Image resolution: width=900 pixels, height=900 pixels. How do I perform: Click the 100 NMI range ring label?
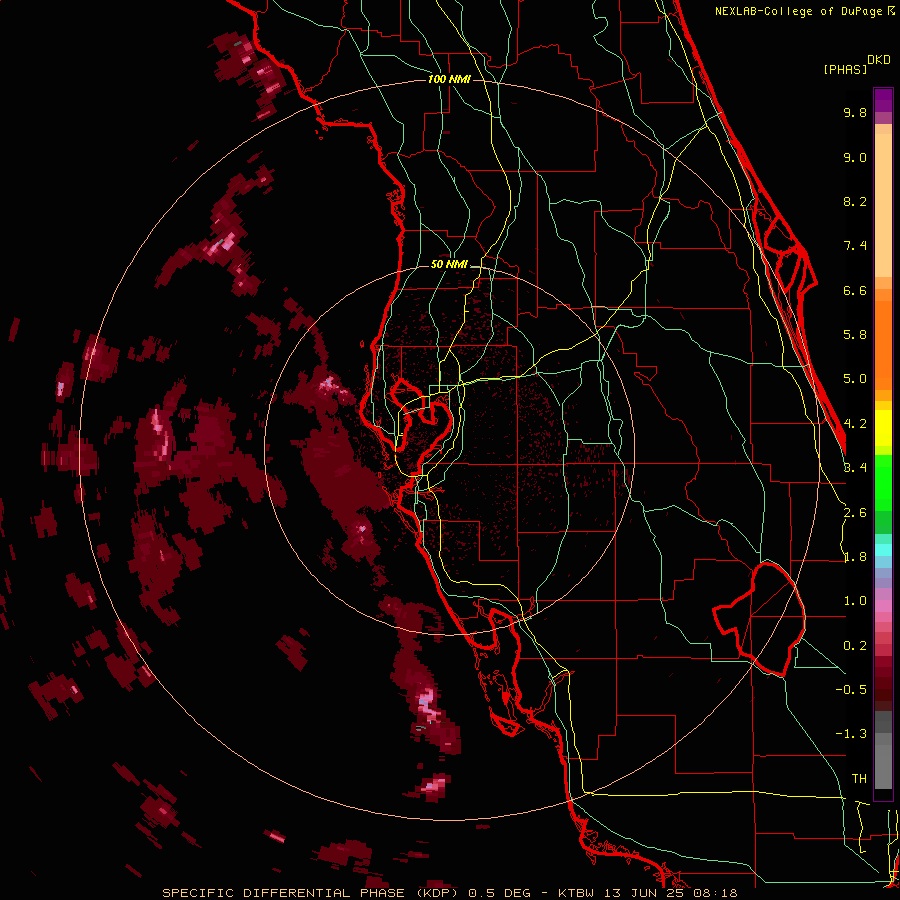(x=449, y=79)
